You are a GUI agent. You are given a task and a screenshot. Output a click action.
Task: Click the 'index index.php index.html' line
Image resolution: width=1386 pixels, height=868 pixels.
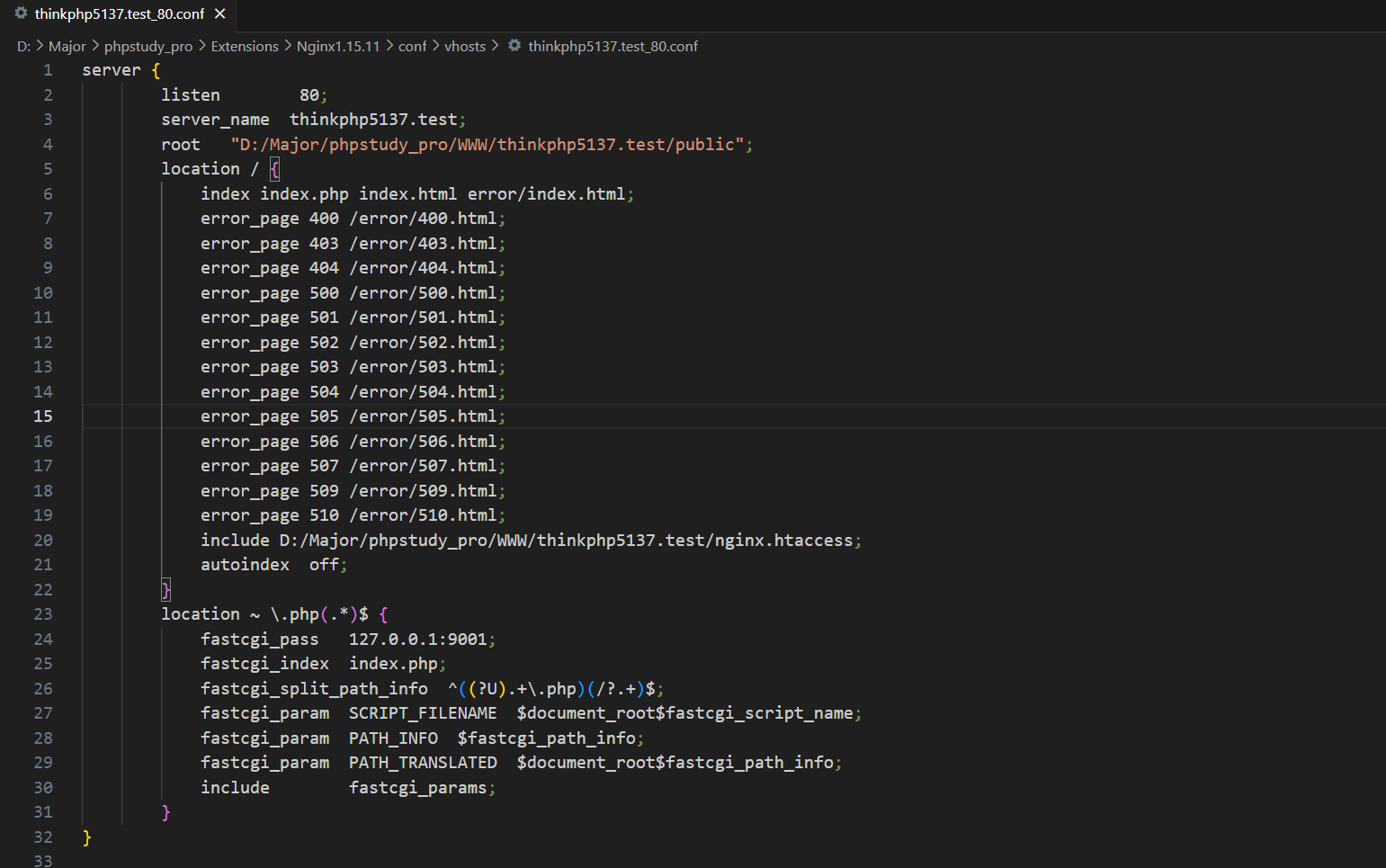pyautogui.click(x=417, y=194)
